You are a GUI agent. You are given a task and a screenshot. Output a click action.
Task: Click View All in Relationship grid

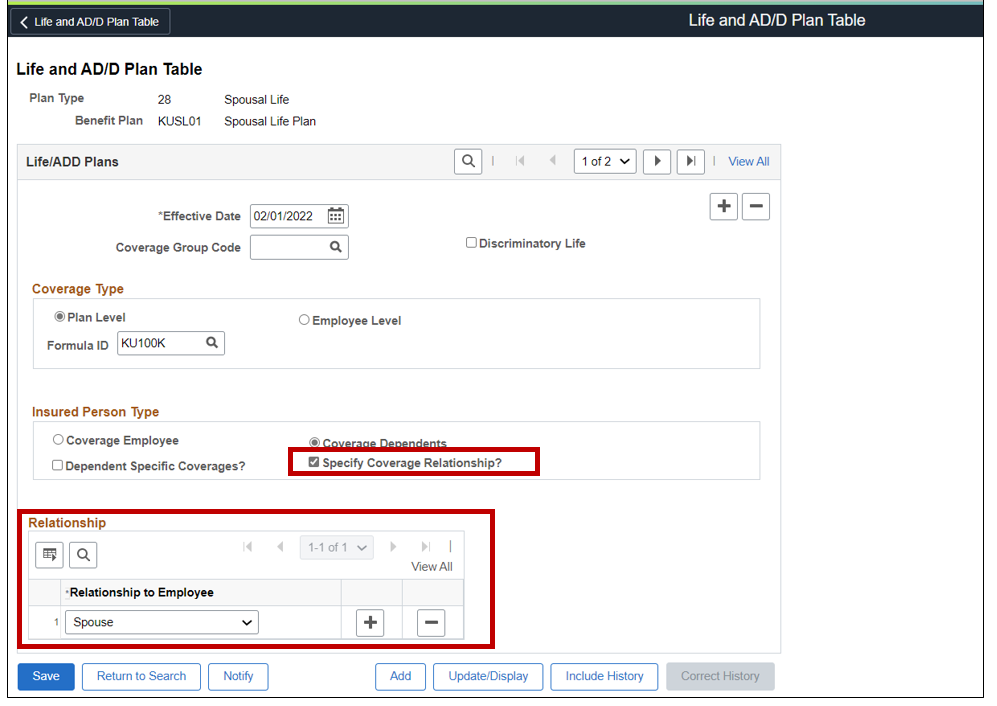click(x=432, y=566)
